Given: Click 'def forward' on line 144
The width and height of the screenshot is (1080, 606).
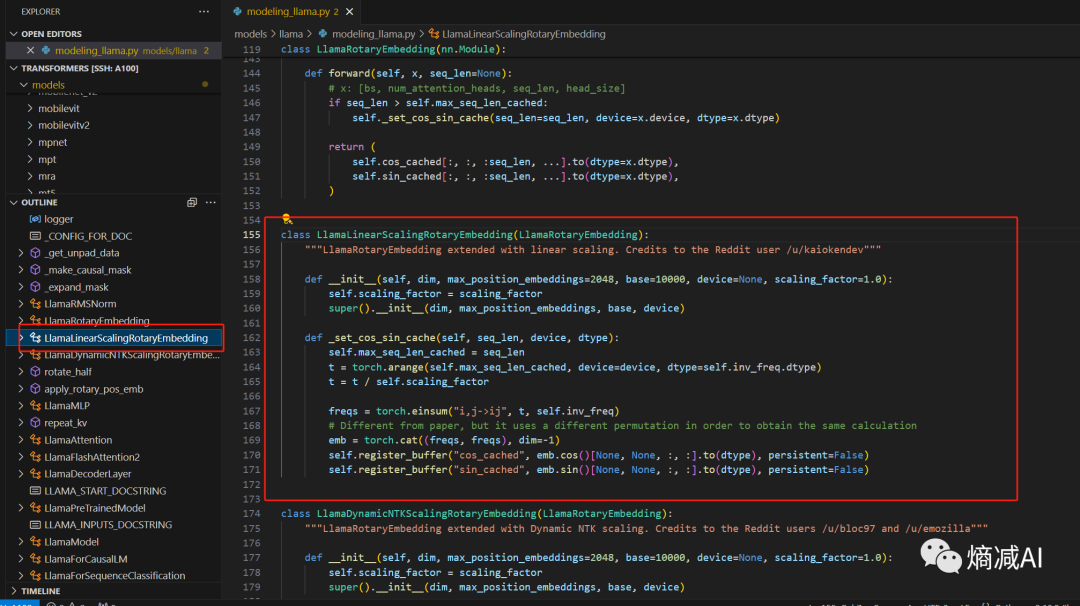Looking at the screenshot, I should 338,74.
